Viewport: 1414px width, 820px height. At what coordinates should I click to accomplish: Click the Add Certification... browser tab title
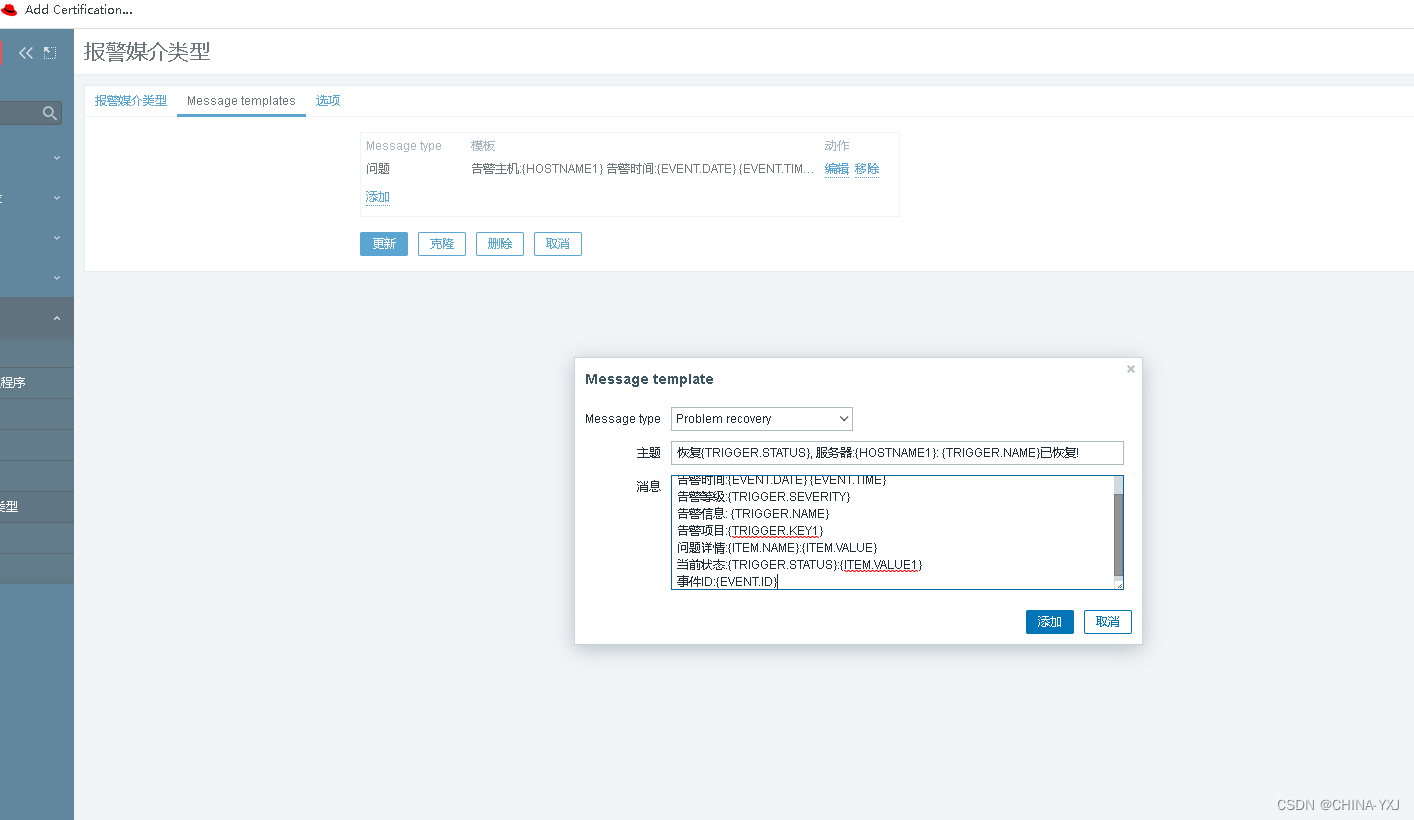coord(79,9)
